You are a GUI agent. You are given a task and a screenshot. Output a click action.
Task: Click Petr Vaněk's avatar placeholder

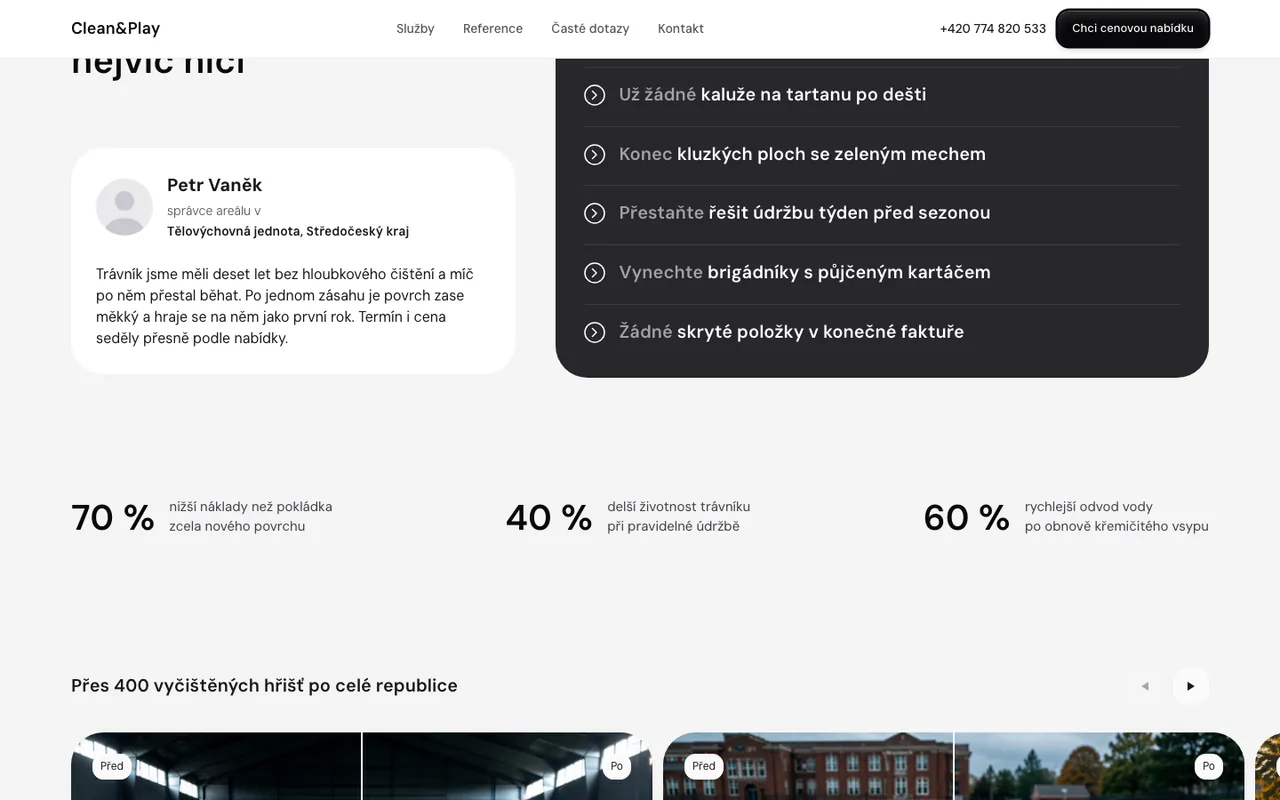[124, 207]
